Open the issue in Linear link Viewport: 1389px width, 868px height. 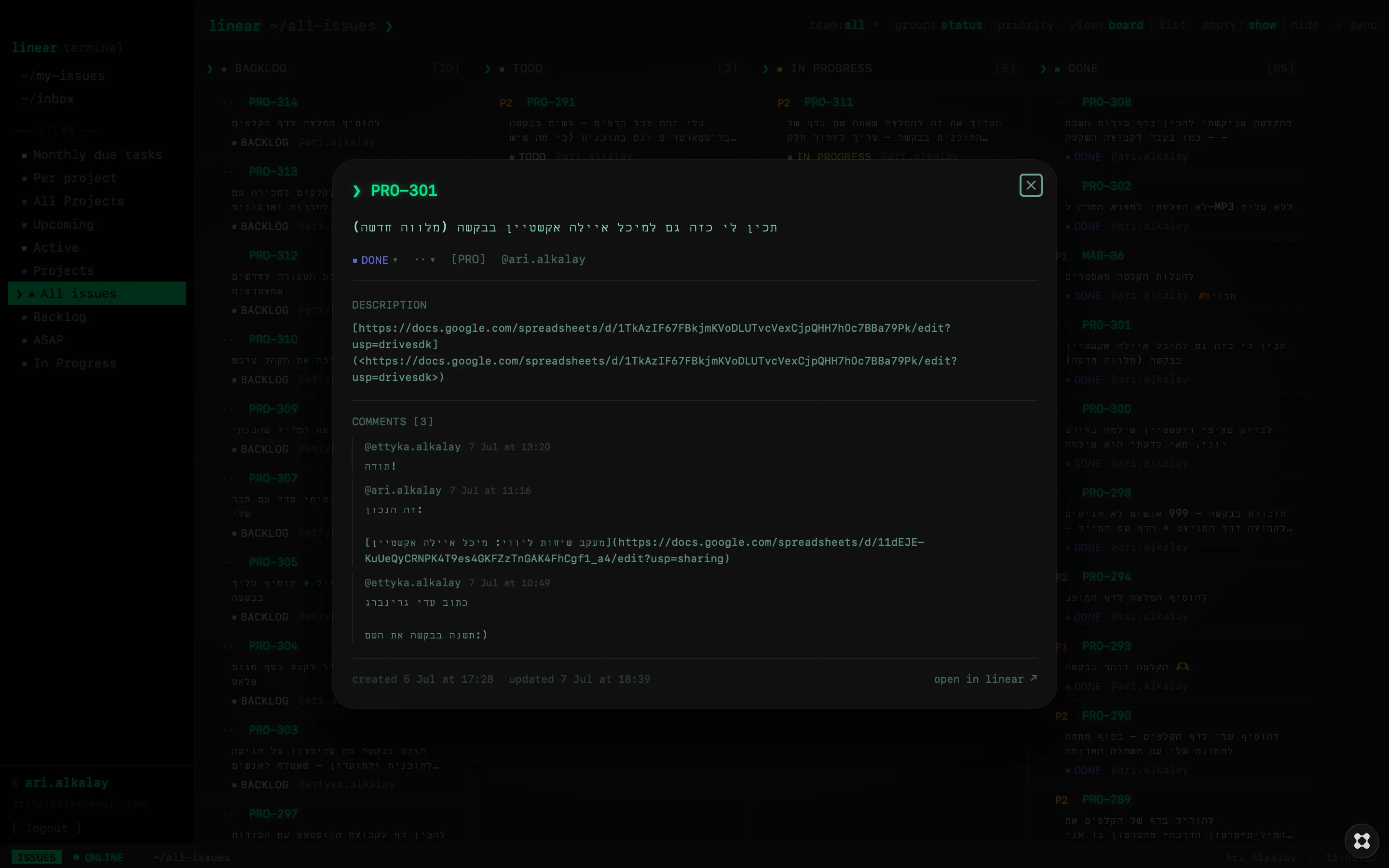pyautogui.click(x=985, y=679)
